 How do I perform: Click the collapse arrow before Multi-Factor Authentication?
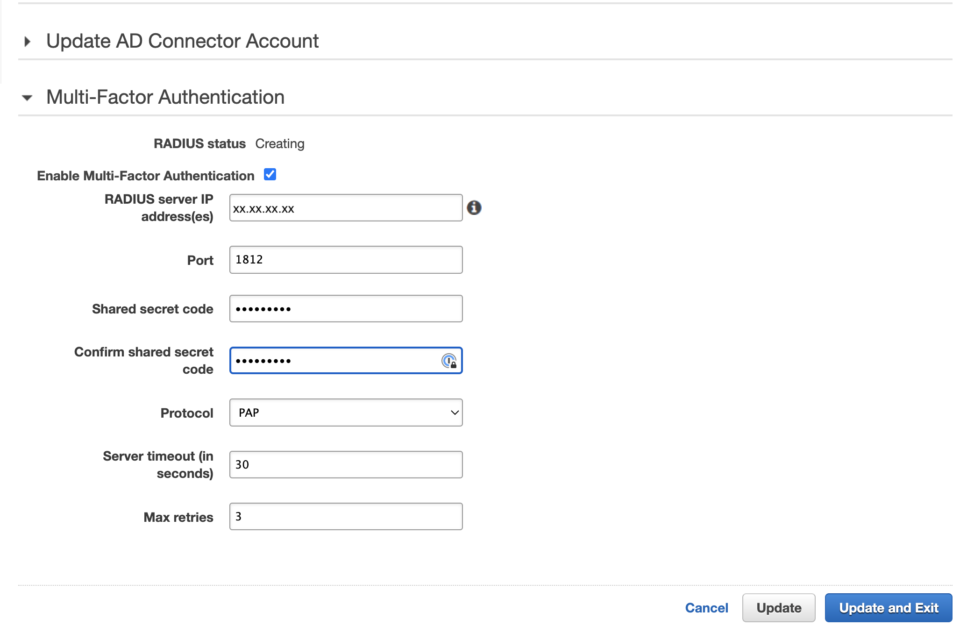point(25,97)
